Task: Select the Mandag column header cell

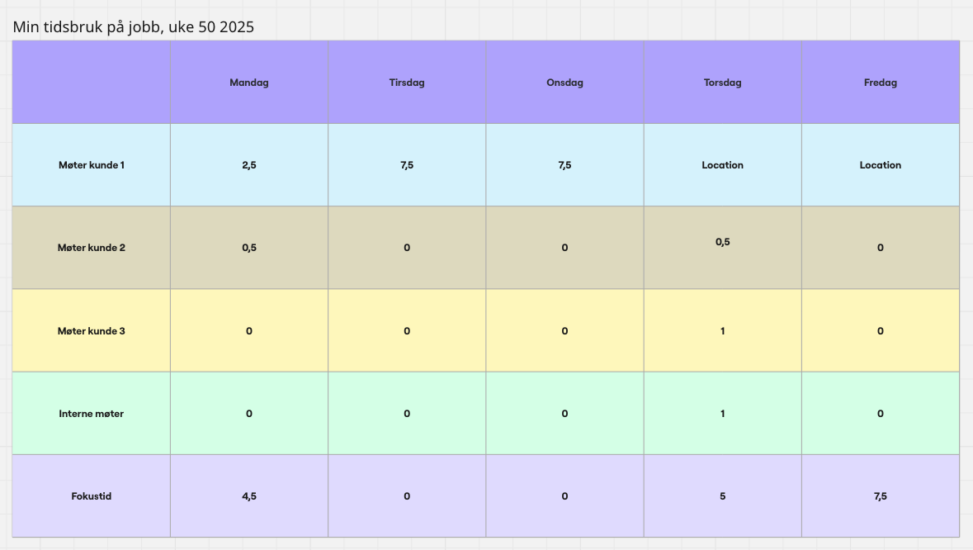Action: pos(249,83)
